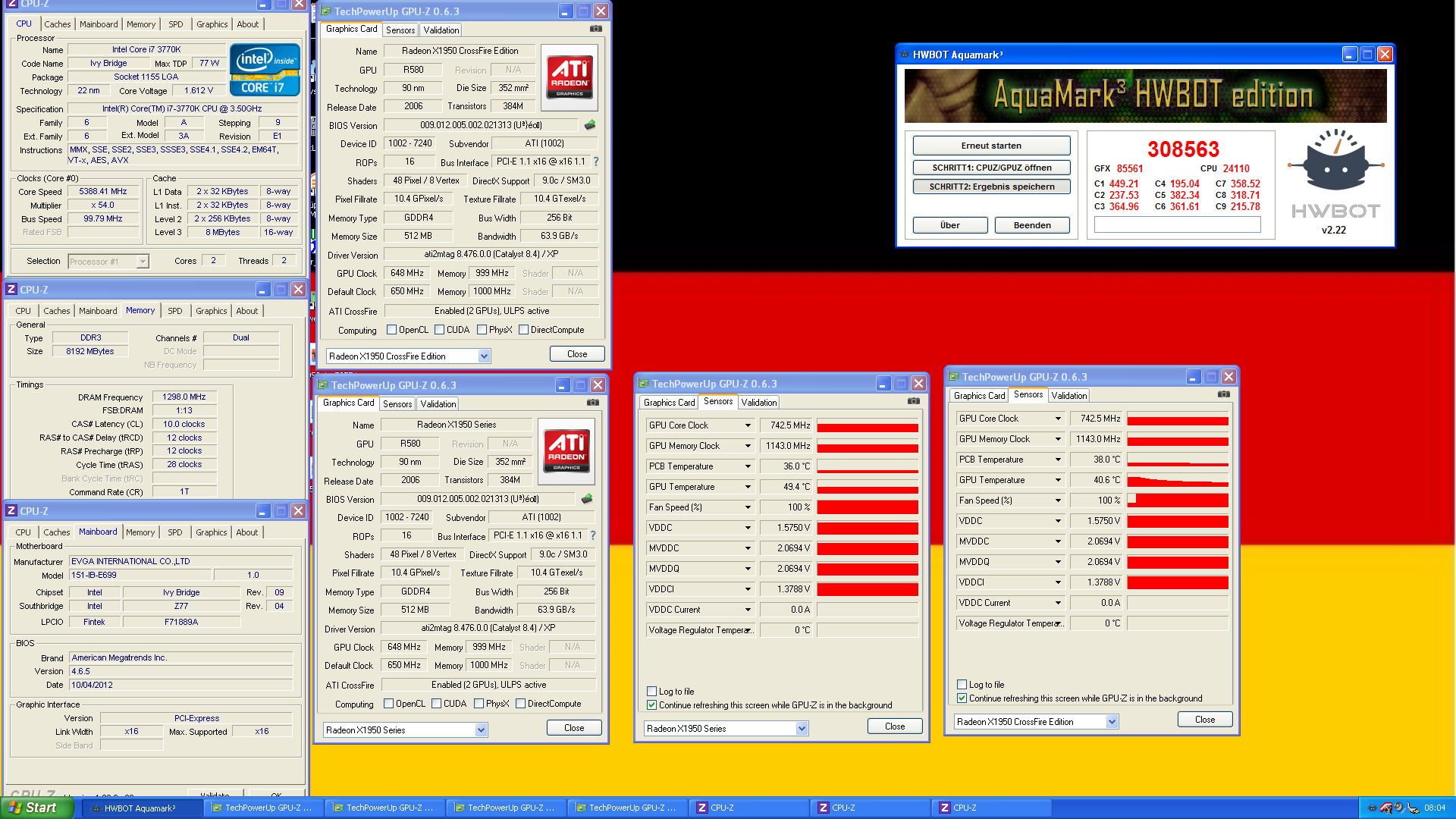
Task: Enable PhysX checkbox in top GPU-Z window
Action: pyautogui.click(x=482, y=330)
